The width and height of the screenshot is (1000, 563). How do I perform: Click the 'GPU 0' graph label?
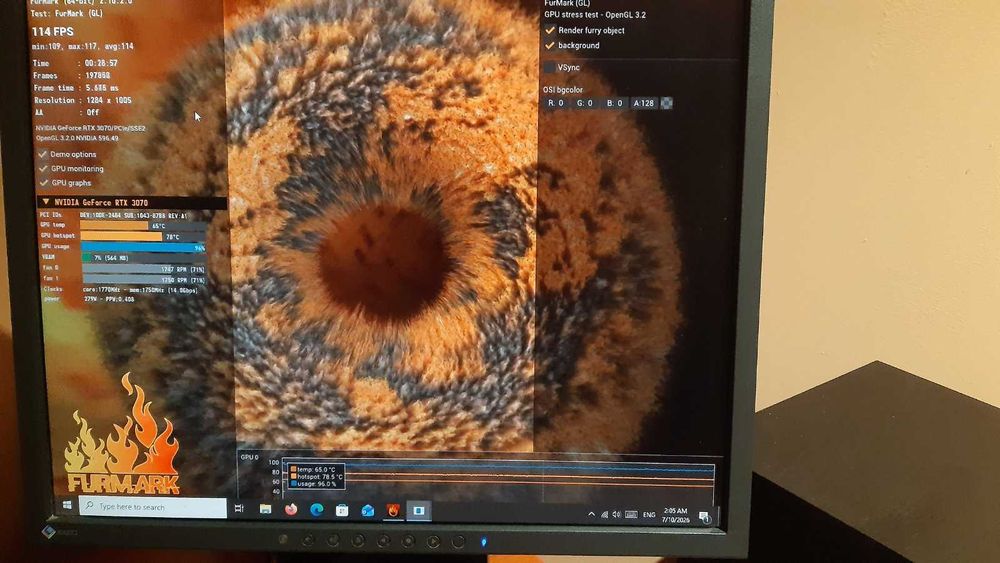[x=249, y=457]
